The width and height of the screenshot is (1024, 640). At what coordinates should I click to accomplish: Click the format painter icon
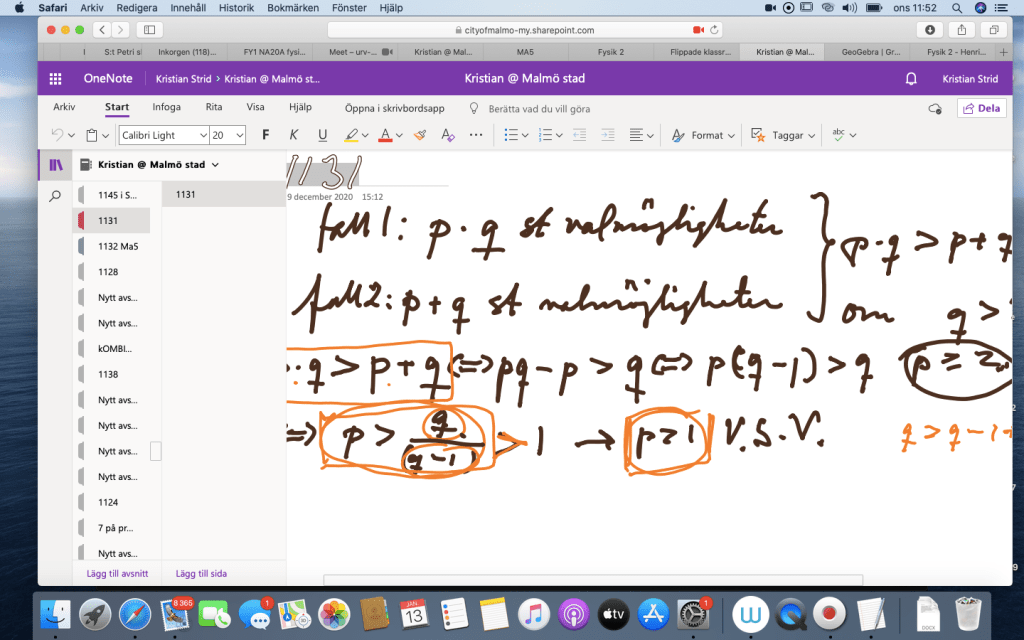coord(420,135)
